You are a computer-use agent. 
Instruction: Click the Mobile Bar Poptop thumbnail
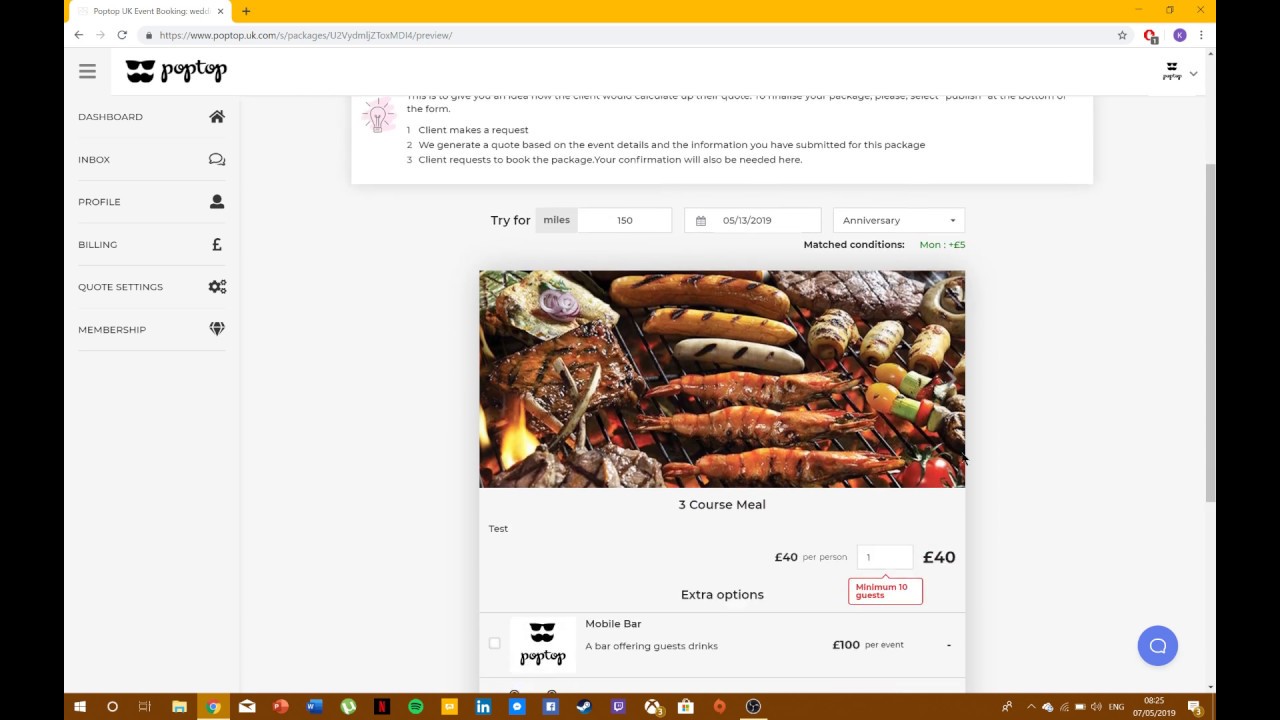point(542,644)
